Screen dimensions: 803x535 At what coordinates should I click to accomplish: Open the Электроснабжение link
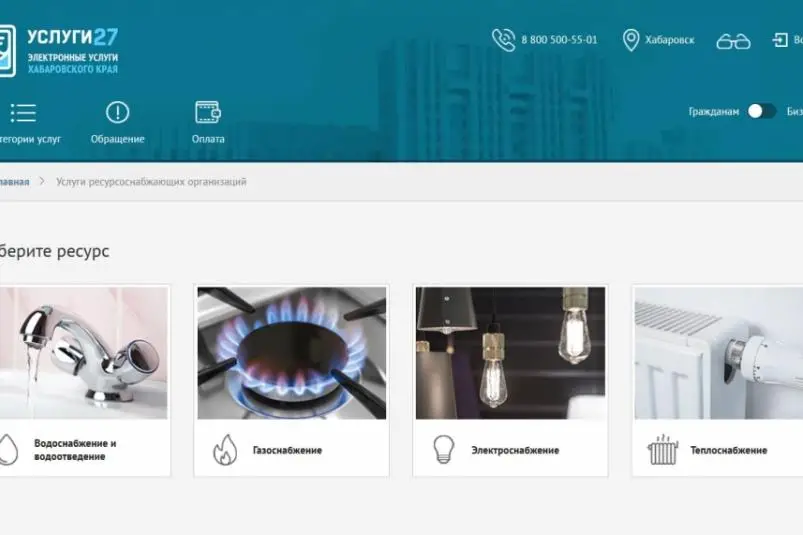coord(515,450)
